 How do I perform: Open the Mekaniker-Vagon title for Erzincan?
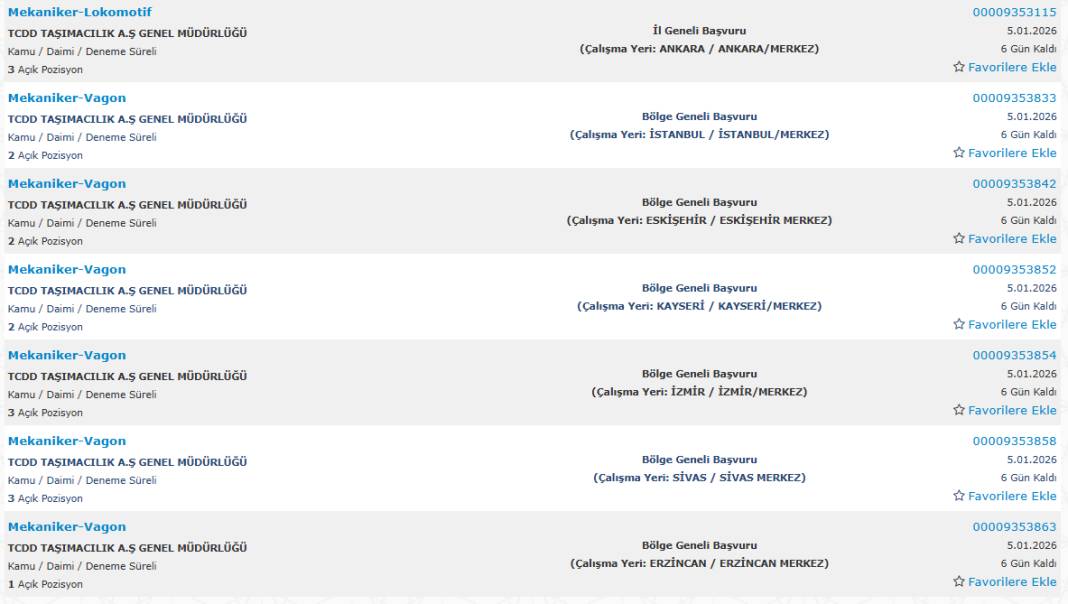[67, 527]
